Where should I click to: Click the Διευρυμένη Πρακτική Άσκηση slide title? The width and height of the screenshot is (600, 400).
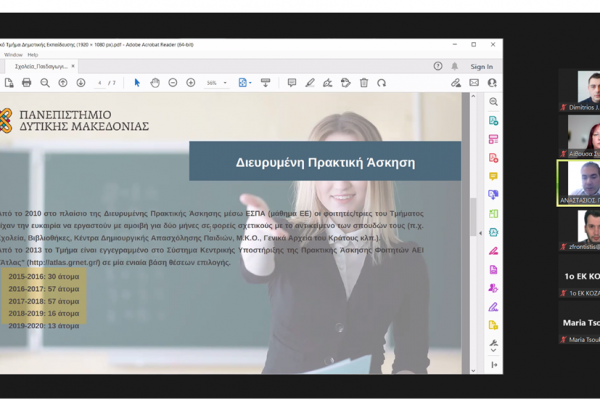325,162
